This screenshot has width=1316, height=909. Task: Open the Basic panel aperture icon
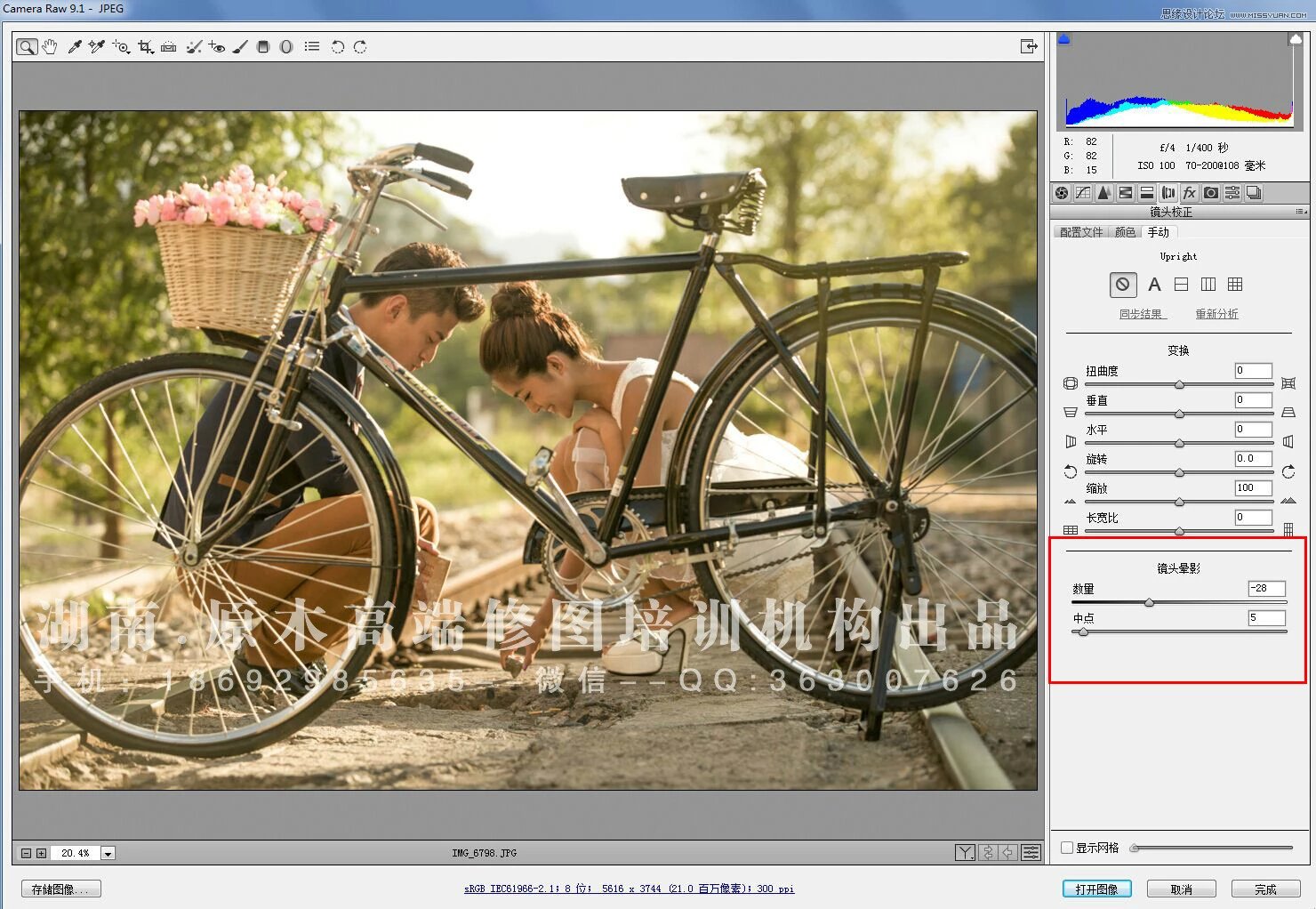coord(1062,193)
